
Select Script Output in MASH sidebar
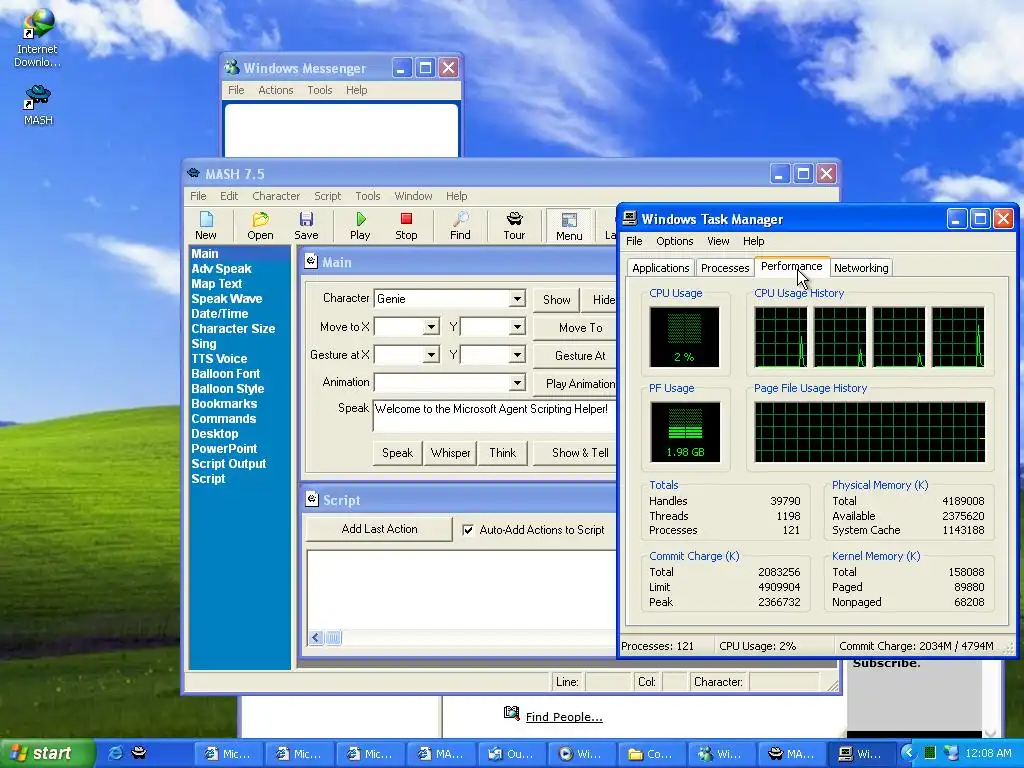click(229, 464)
